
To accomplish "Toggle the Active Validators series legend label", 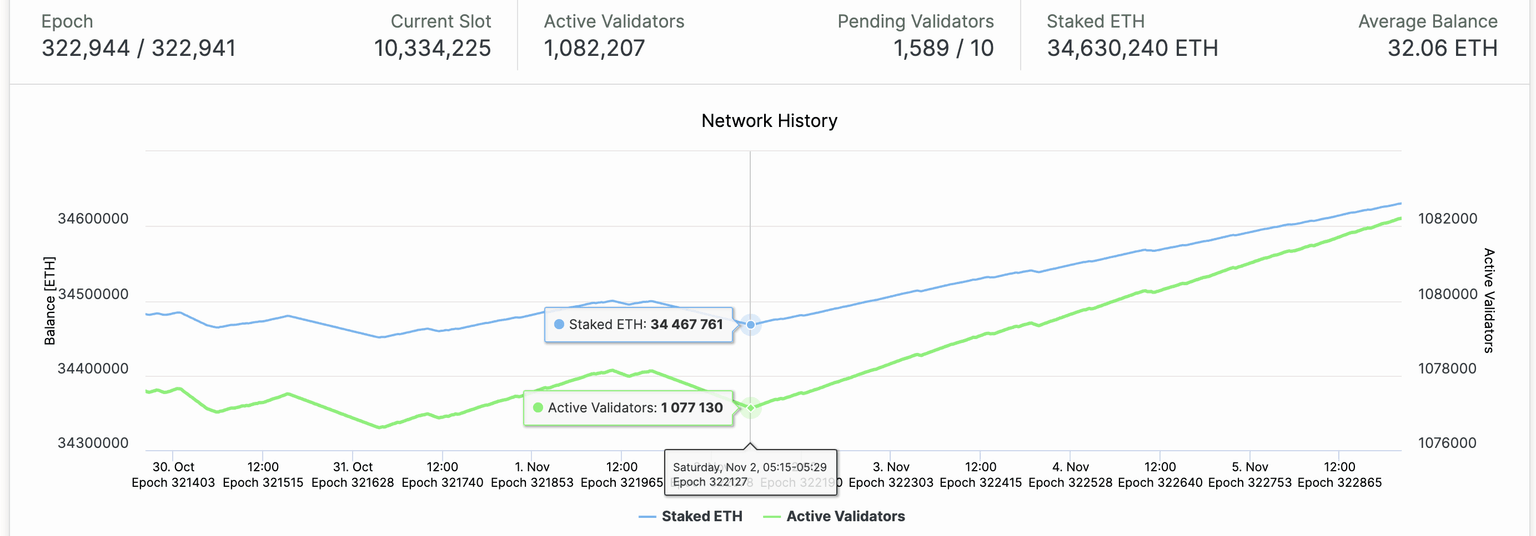I will coord(845,517).
